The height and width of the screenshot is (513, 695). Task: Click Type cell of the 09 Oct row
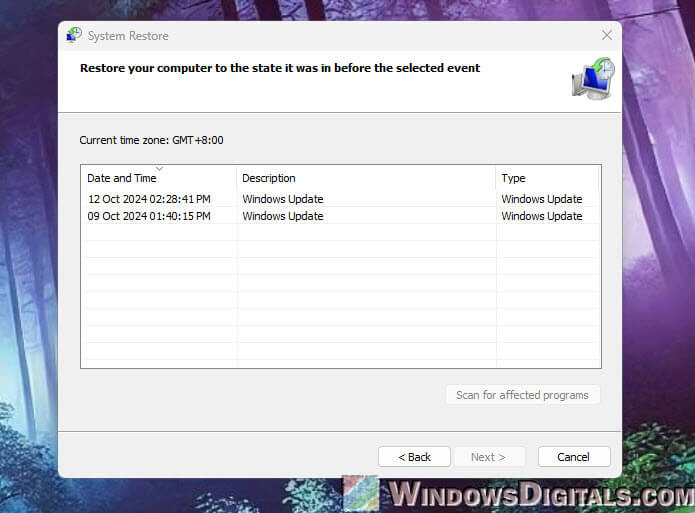coord(542,216)
